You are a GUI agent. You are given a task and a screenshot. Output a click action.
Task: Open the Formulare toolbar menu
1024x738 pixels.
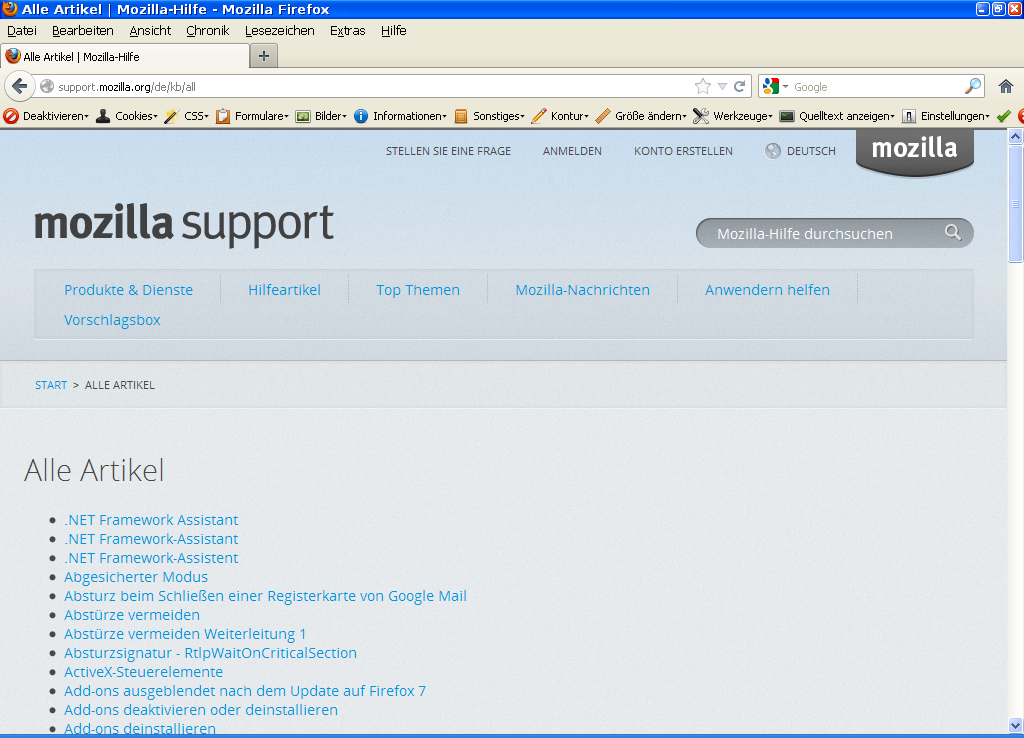(x=252, y=116)
